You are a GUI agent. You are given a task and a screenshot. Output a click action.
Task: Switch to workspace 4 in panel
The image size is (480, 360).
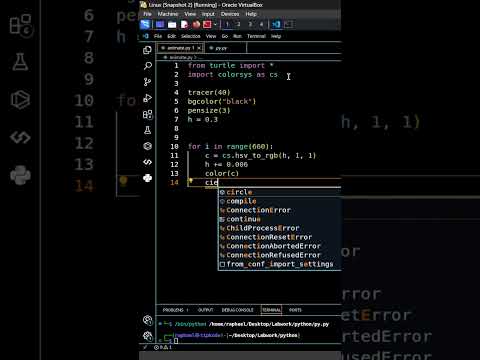[261, 24]
